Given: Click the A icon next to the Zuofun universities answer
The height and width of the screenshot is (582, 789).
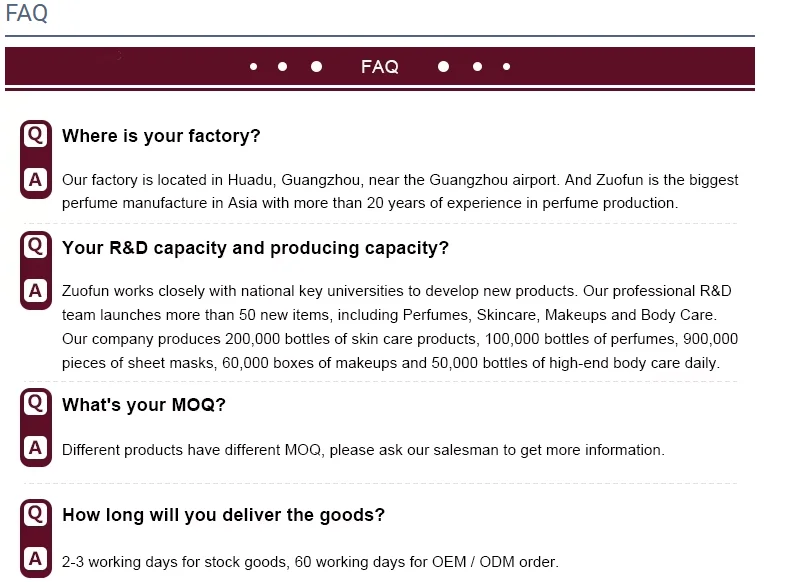Looking at the screenshot, I should point(35,291).
